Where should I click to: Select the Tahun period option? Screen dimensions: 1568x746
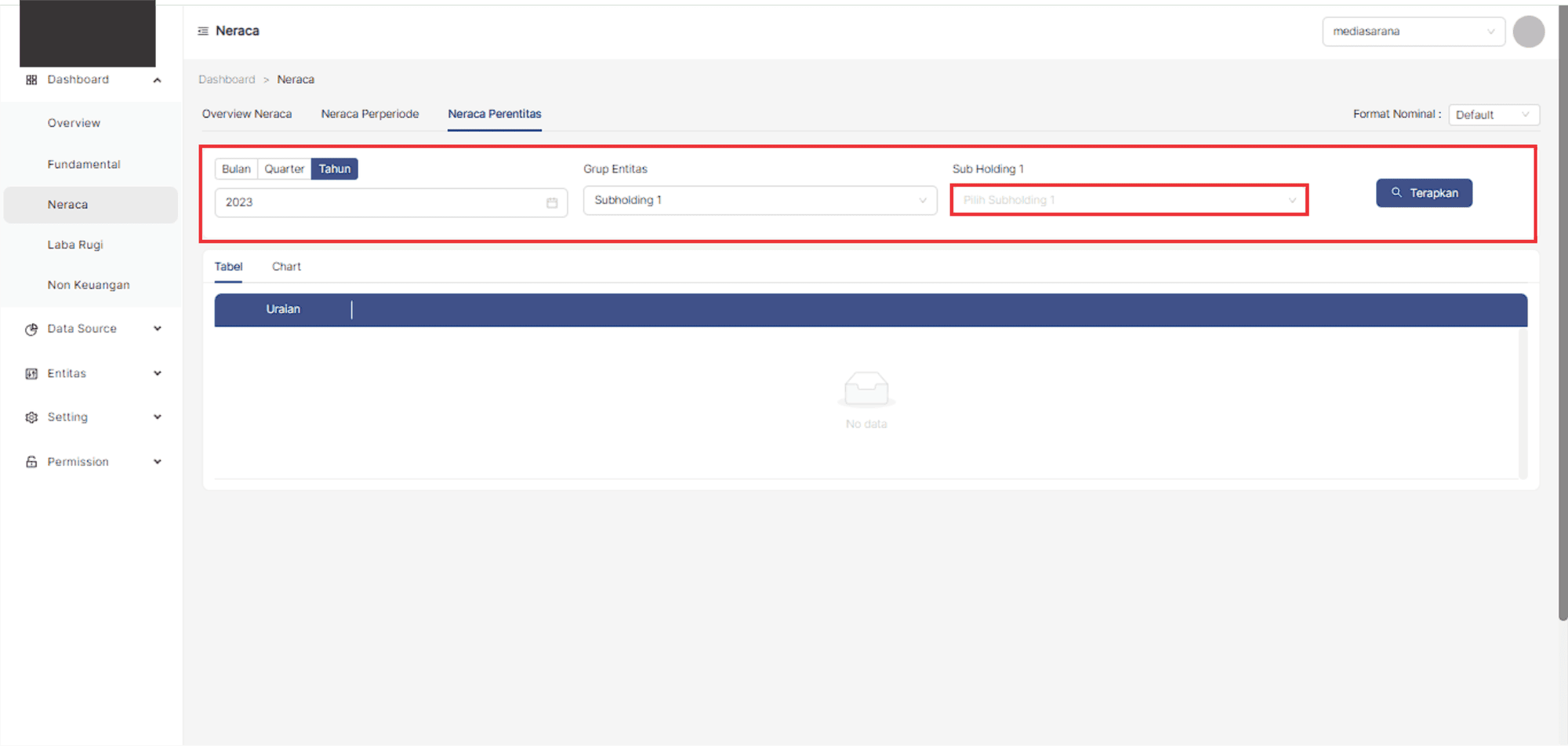pos(334,169)
